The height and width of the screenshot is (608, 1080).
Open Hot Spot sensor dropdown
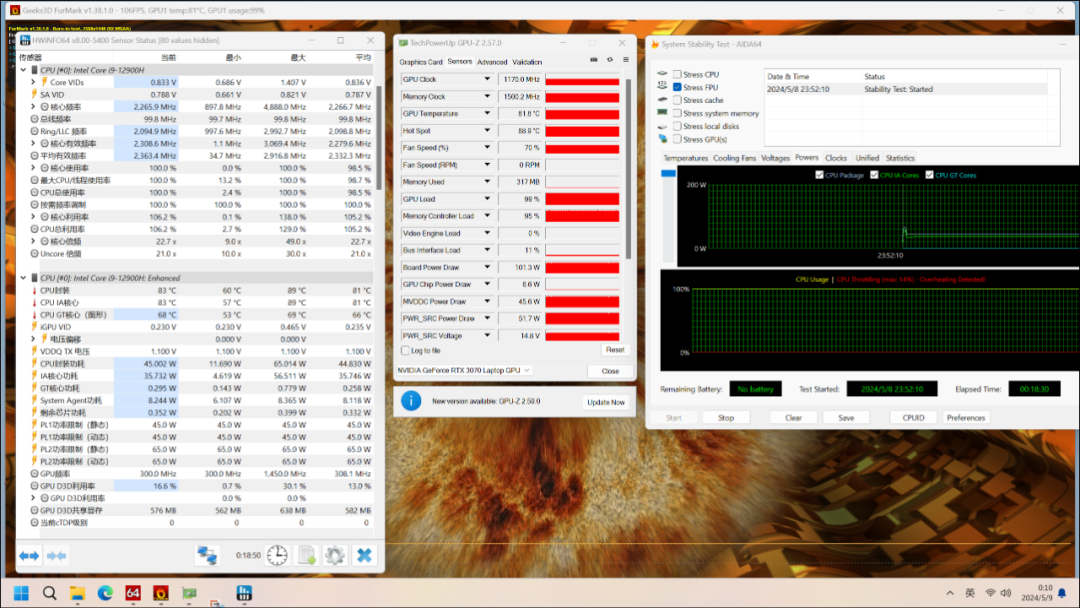click(x=487, y=131)
